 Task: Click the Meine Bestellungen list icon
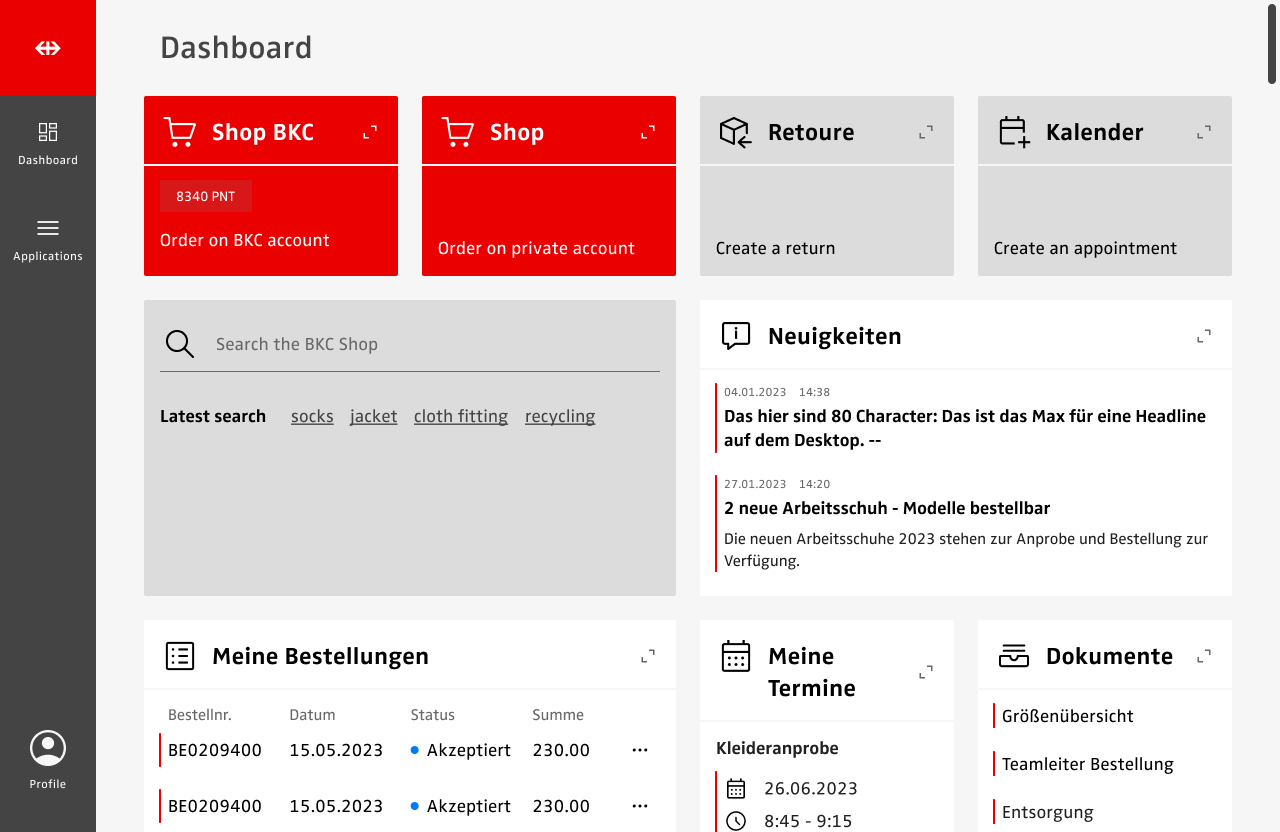coord(180,656)
